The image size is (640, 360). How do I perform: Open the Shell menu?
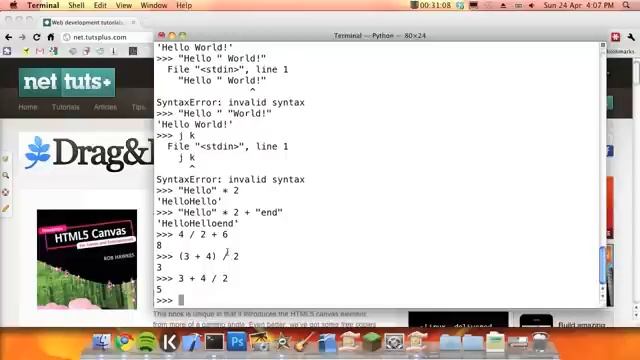click(x=76, y=5)
